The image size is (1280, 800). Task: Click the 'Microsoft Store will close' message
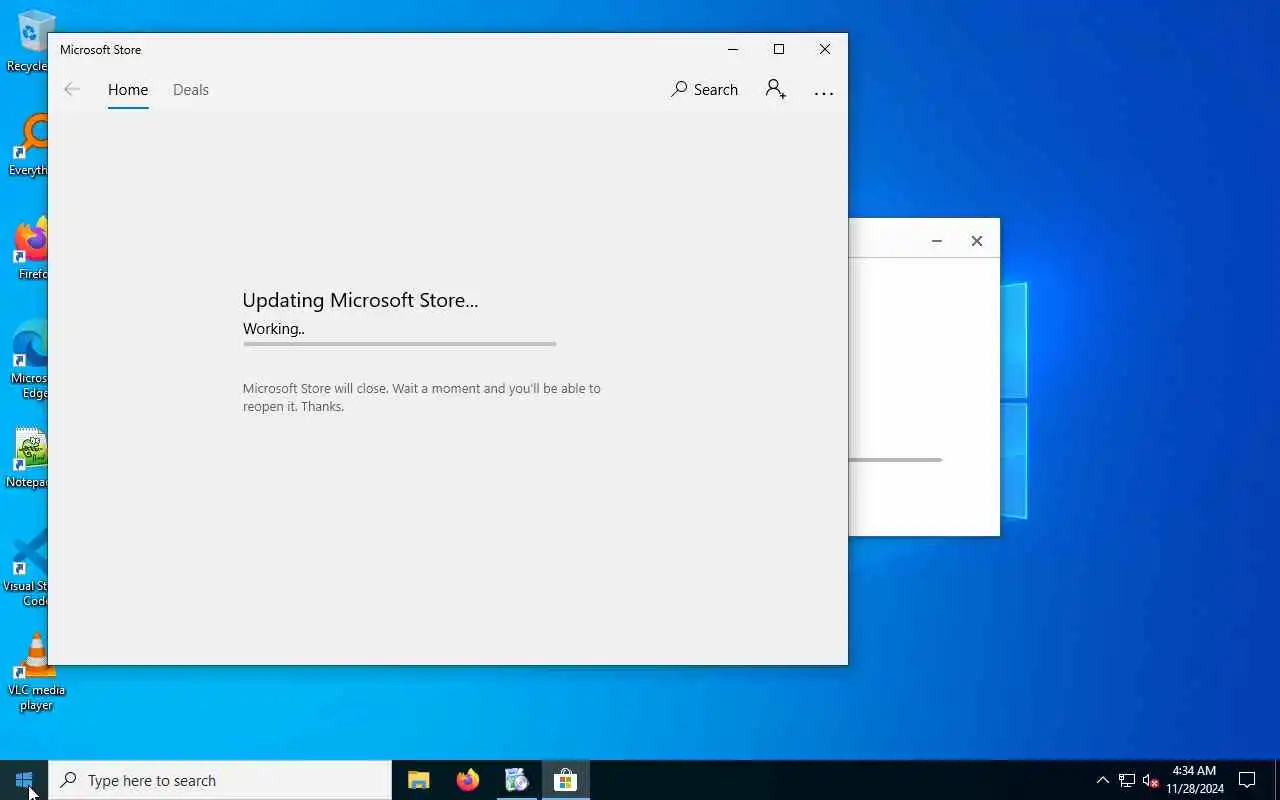coord(421,397)
